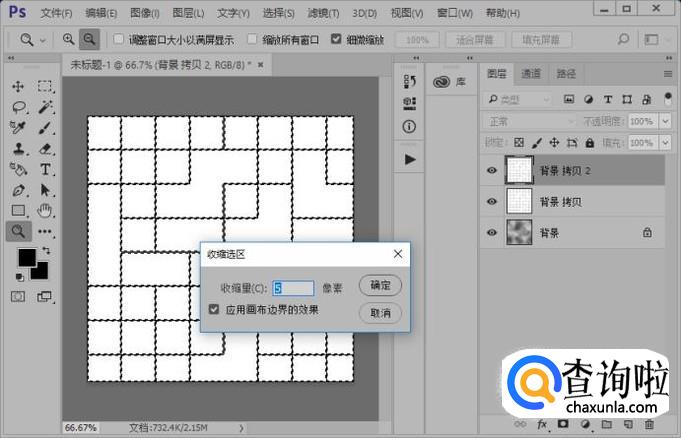The height and width of the screenshot is (438, 681).
Task: Switch to the 通道 tab
Action: tap(531, 74)
